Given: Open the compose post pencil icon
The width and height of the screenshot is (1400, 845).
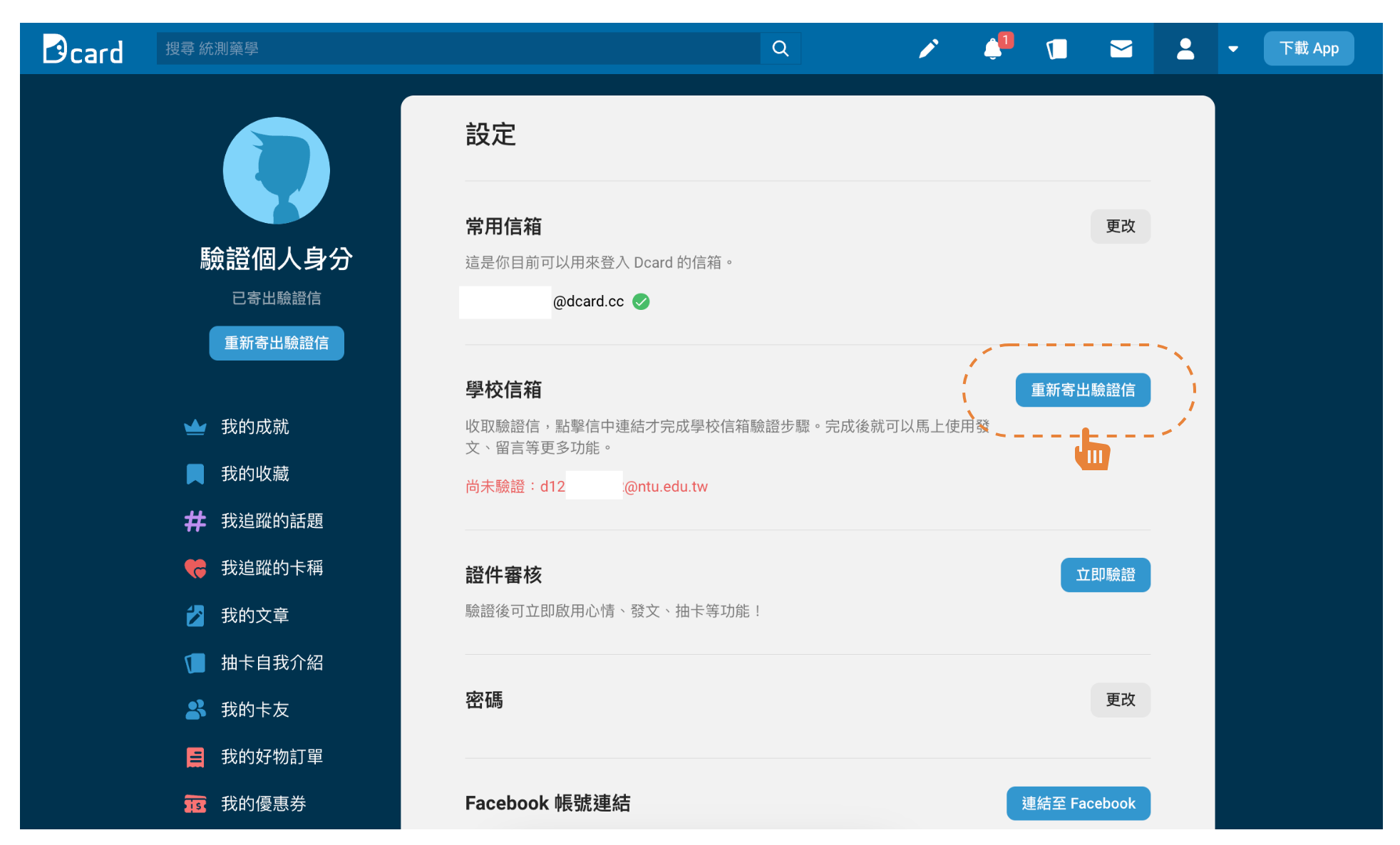Looking at the screenshot, I should (x=928, y=48).
